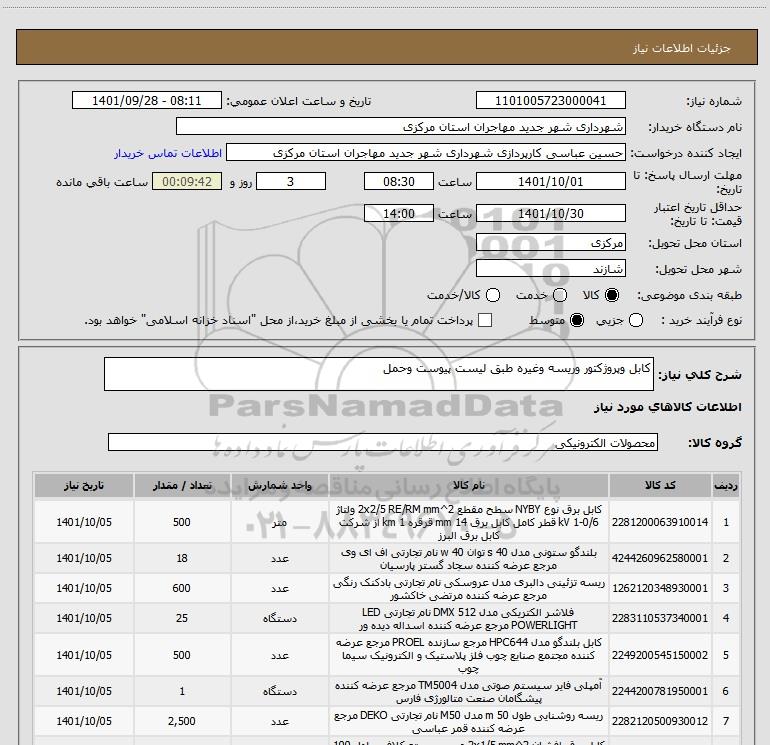Click the ردیف column header
770x745 pixels.
[x=726, y=485]
